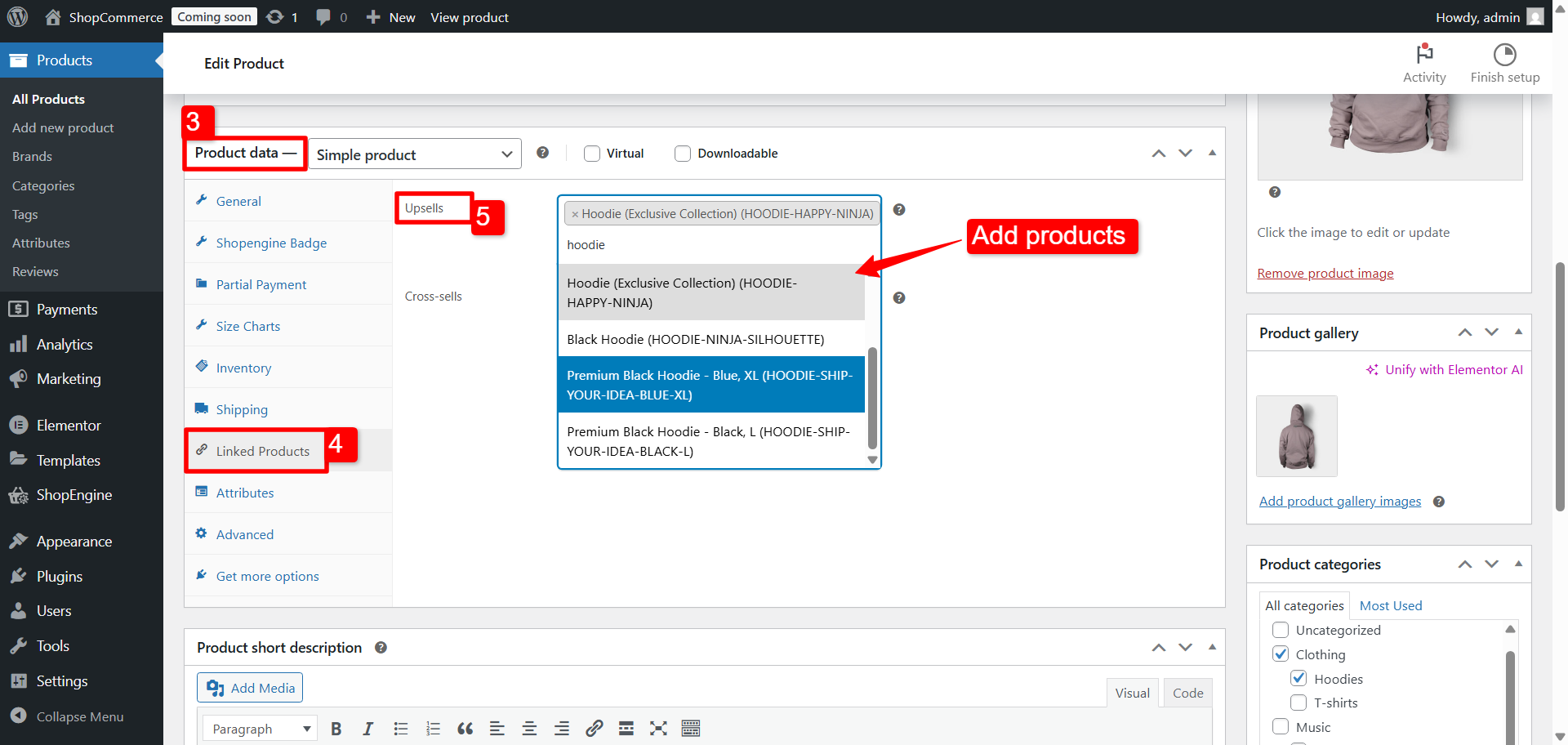Viewport: 1568px width, 745px height.
Task: Enable fullscreen editor mode
Action: pyautogui.click(x=658, y=729)
